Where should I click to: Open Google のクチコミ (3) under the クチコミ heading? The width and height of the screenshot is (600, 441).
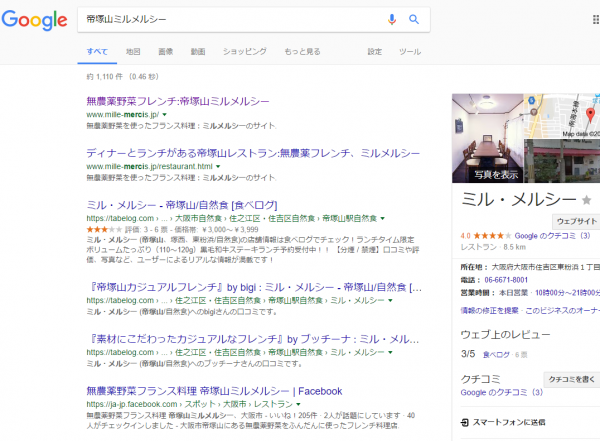coord(502,392)
